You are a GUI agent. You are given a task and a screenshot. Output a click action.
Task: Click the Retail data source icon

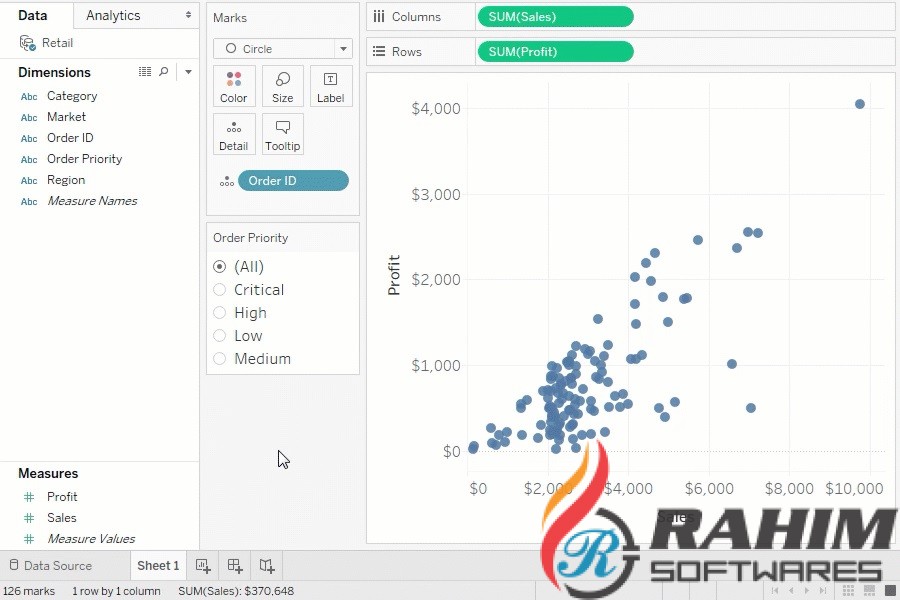(x=27, y=43)
